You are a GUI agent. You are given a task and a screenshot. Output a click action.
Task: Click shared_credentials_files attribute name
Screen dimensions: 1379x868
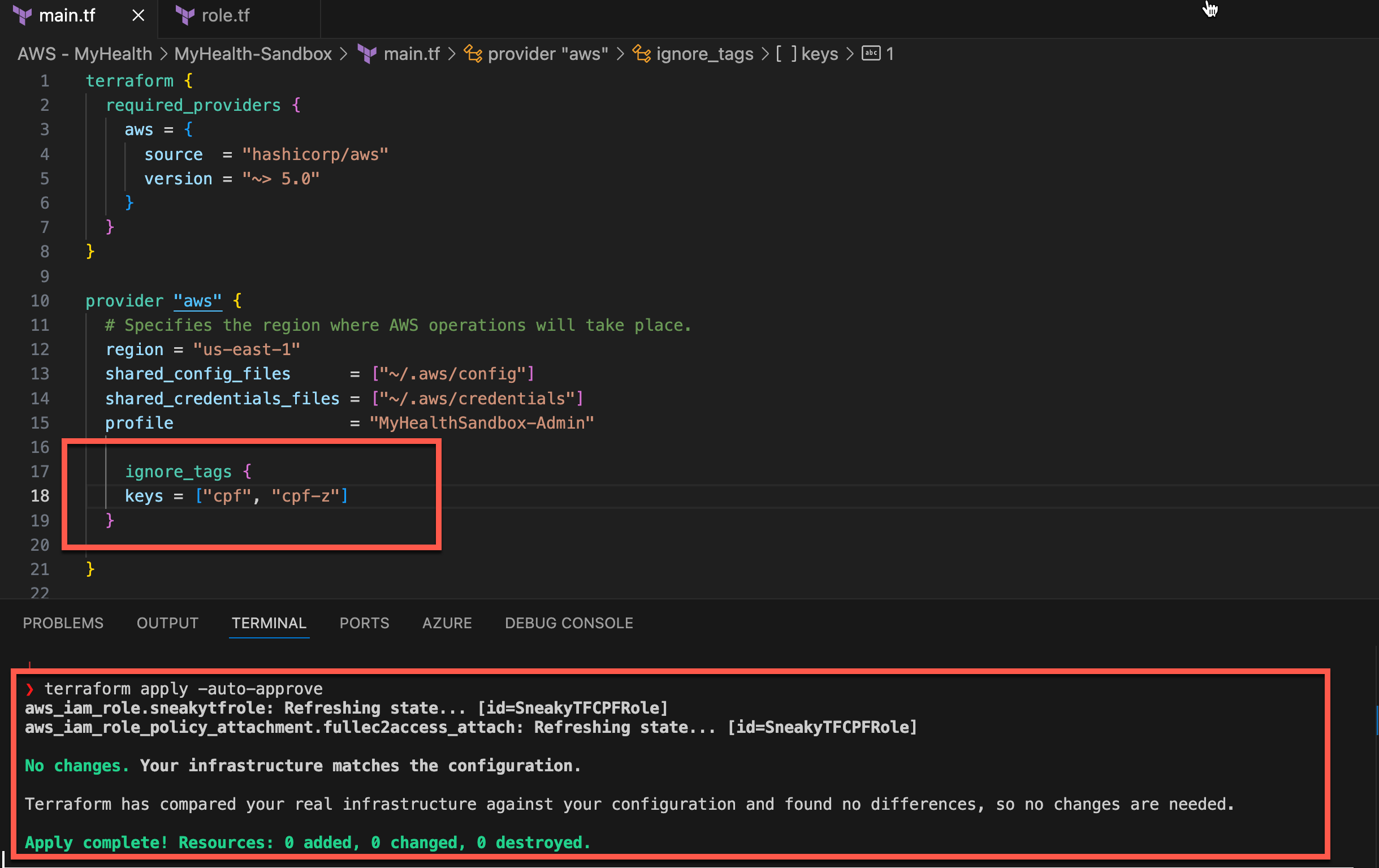coord(222,398)
